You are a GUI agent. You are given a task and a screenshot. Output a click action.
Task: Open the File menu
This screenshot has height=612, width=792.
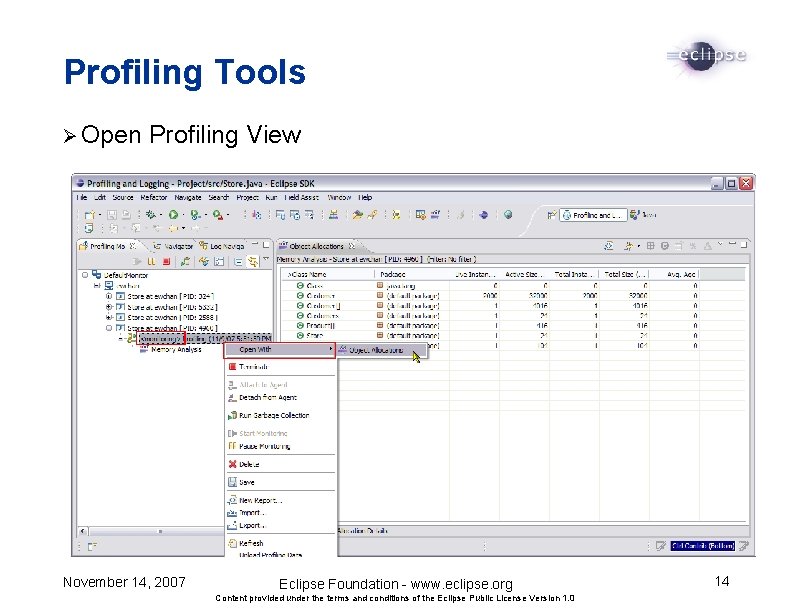pyautogui.click(x=82, y=197)
